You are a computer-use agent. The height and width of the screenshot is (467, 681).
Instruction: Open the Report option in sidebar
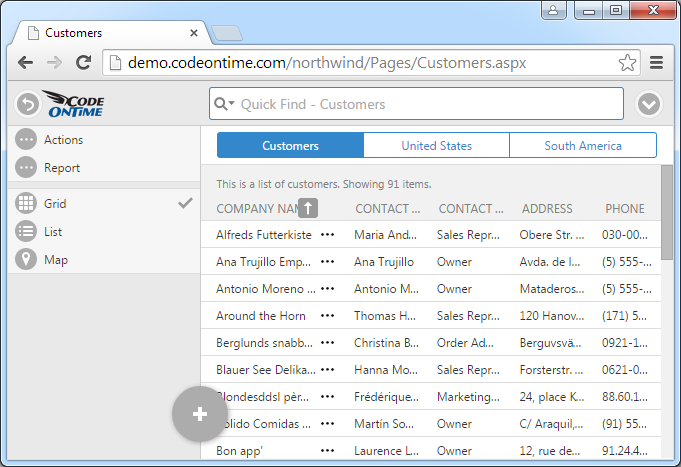pyautogui.click(x=27, y=168)
